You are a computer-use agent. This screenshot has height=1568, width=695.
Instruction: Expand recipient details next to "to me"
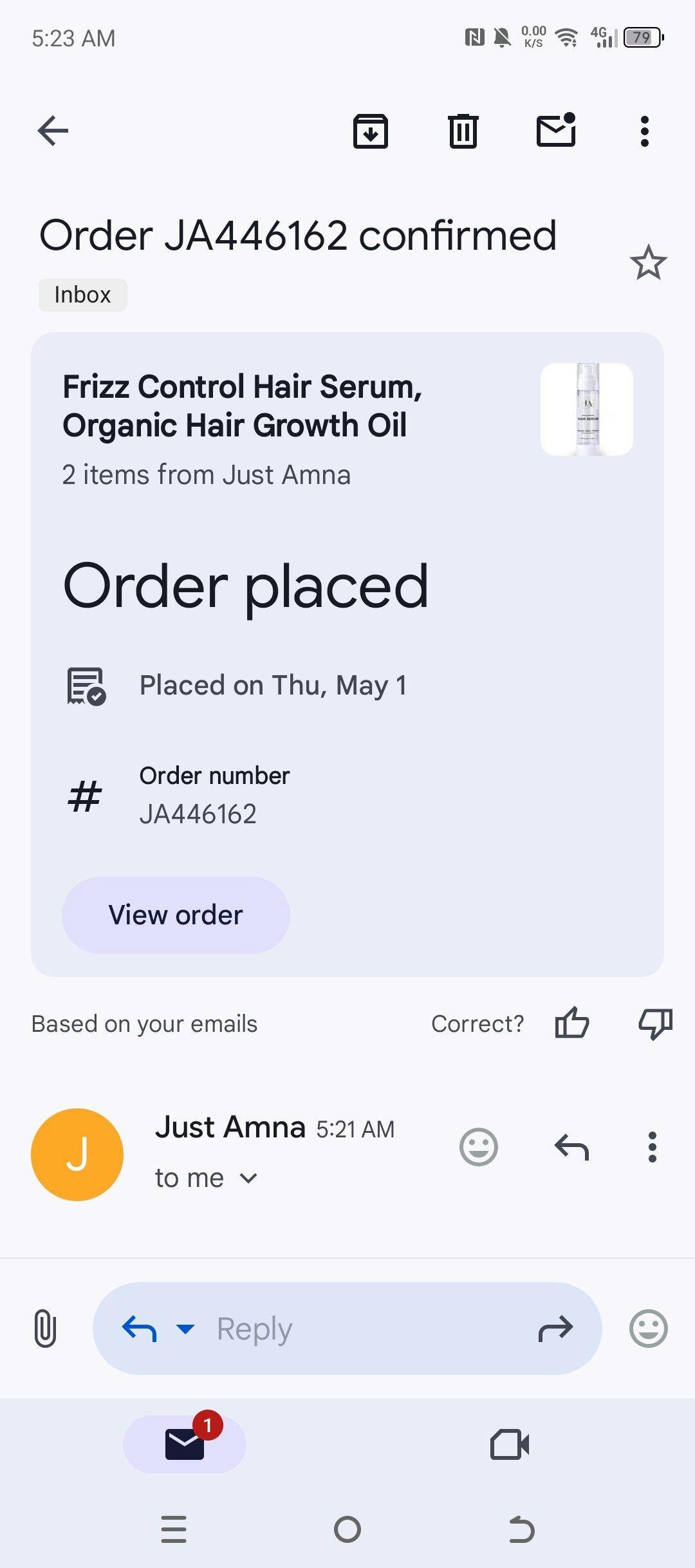(248, 1178)
